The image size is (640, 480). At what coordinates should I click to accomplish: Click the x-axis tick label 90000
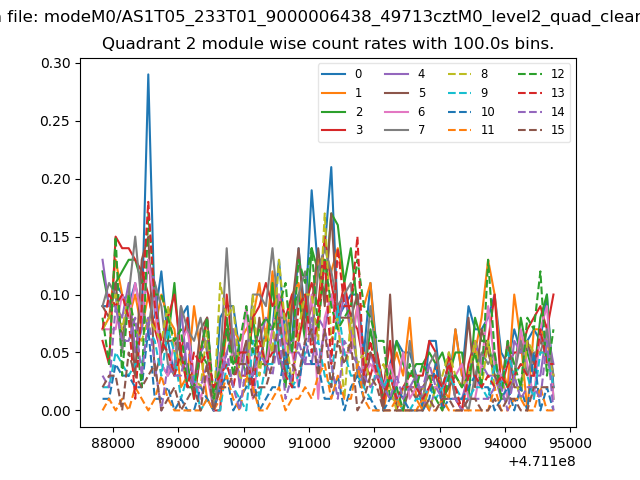244,443
